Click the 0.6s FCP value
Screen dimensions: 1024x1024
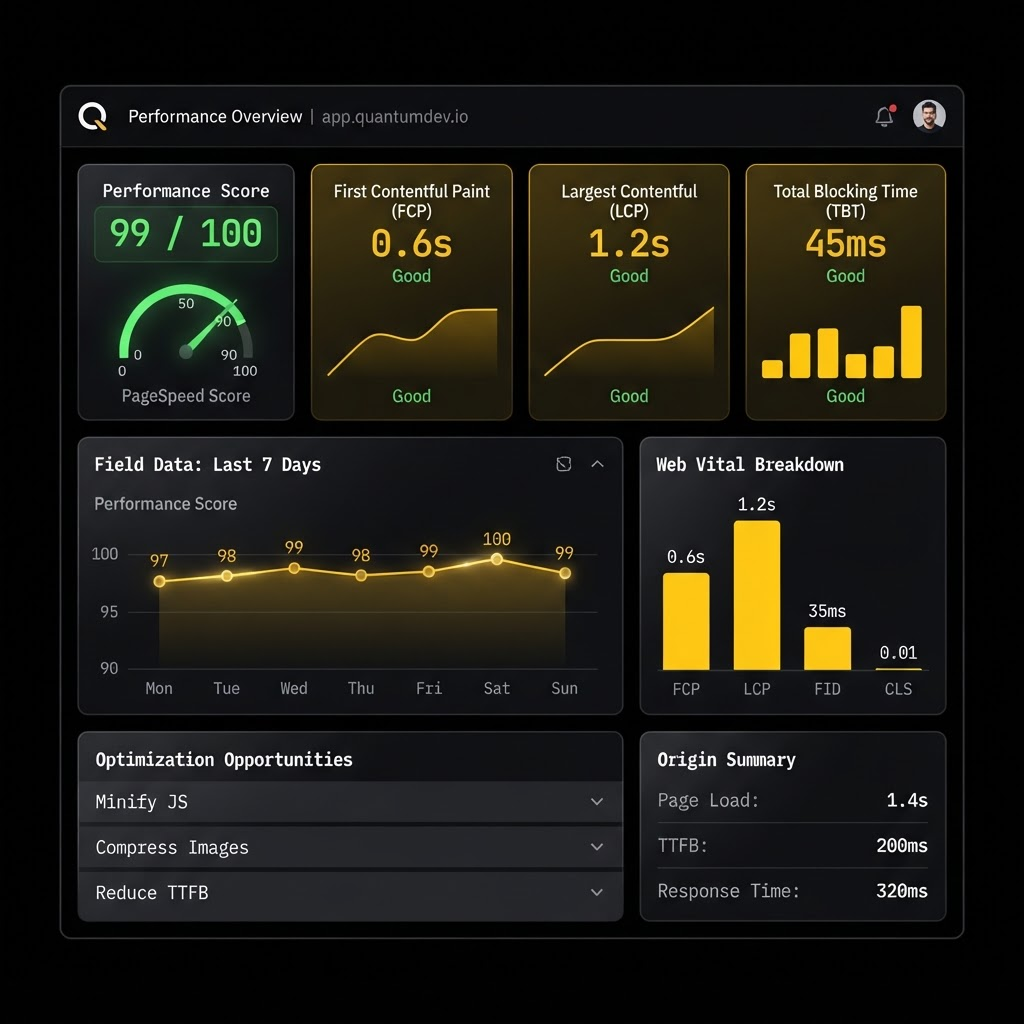pos(411,244)
